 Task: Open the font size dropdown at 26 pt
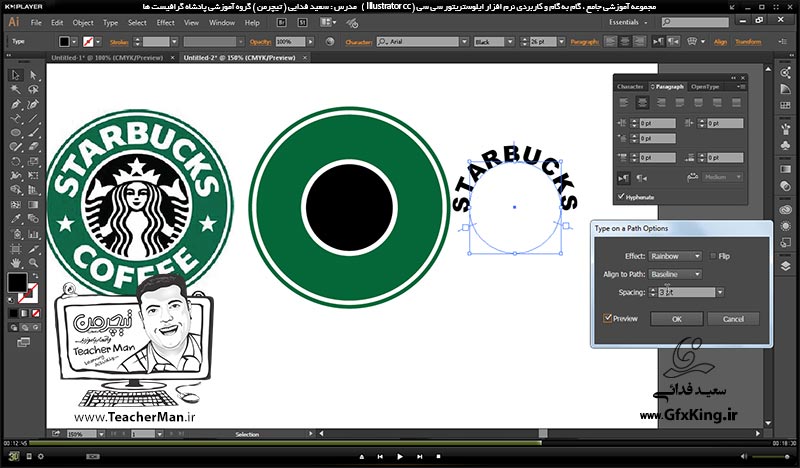(561, 42)
